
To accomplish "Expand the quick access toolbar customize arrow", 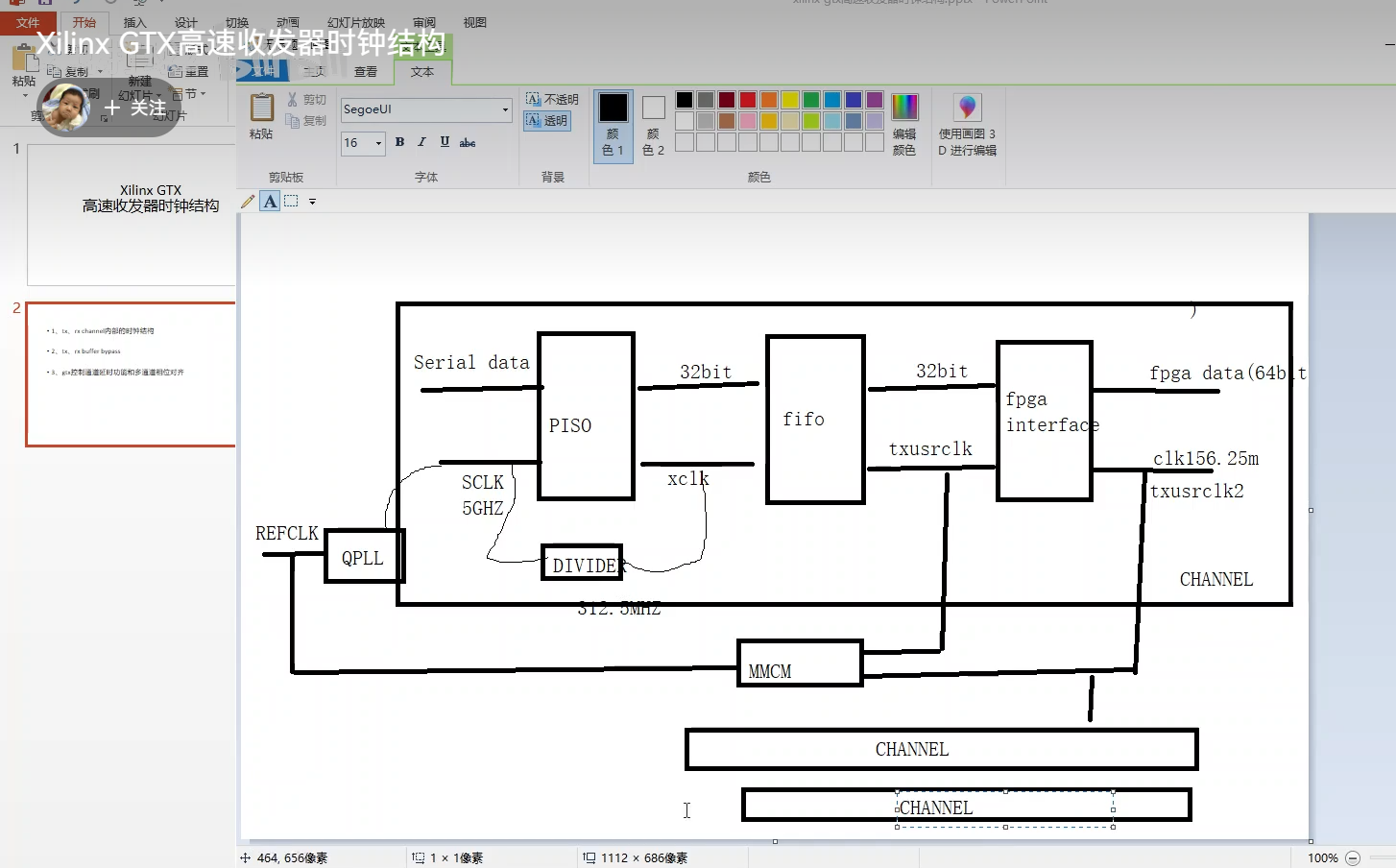I will coord(312,202).
